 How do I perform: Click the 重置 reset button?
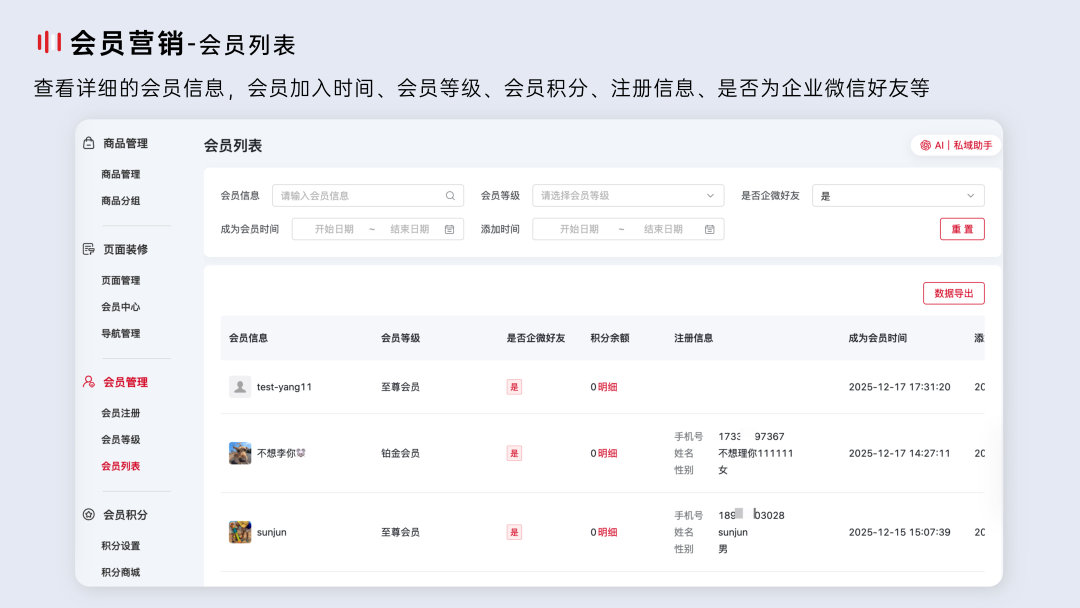961,229
